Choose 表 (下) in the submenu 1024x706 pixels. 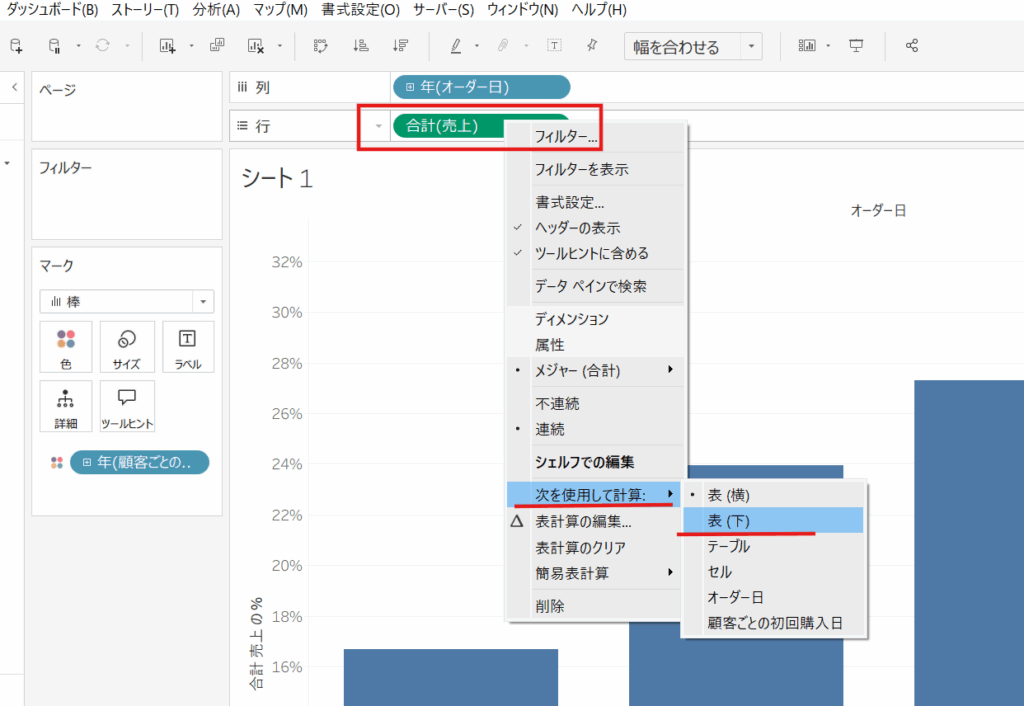point(729,521)
